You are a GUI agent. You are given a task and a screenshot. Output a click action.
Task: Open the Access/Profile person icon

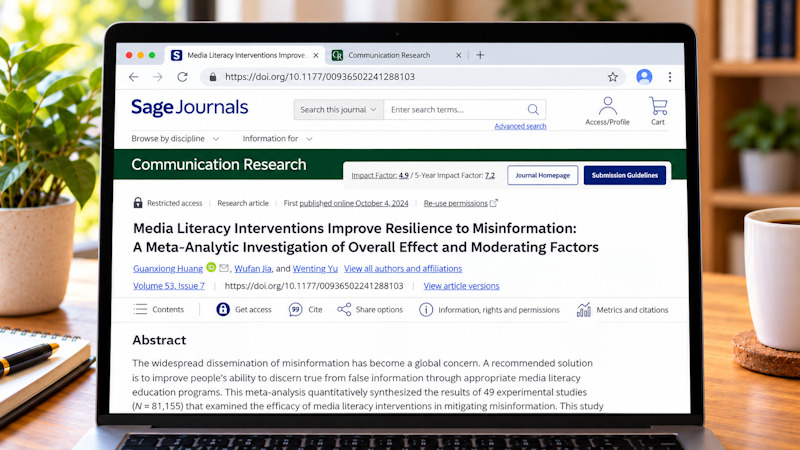[607, 106]
